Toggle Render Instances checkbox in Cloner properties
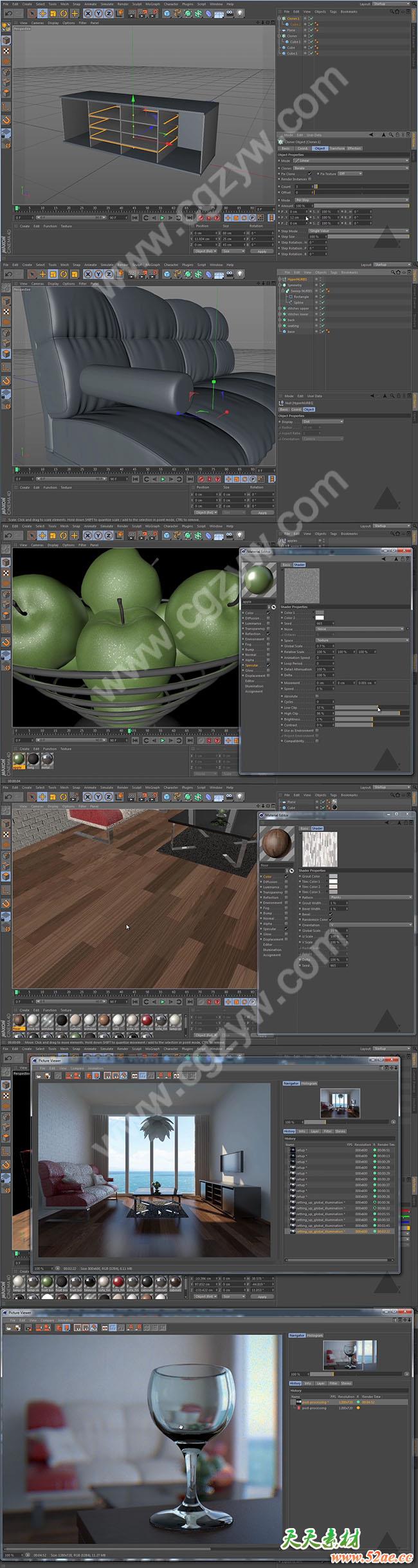 pyautogui.click(x=309, y=179)
